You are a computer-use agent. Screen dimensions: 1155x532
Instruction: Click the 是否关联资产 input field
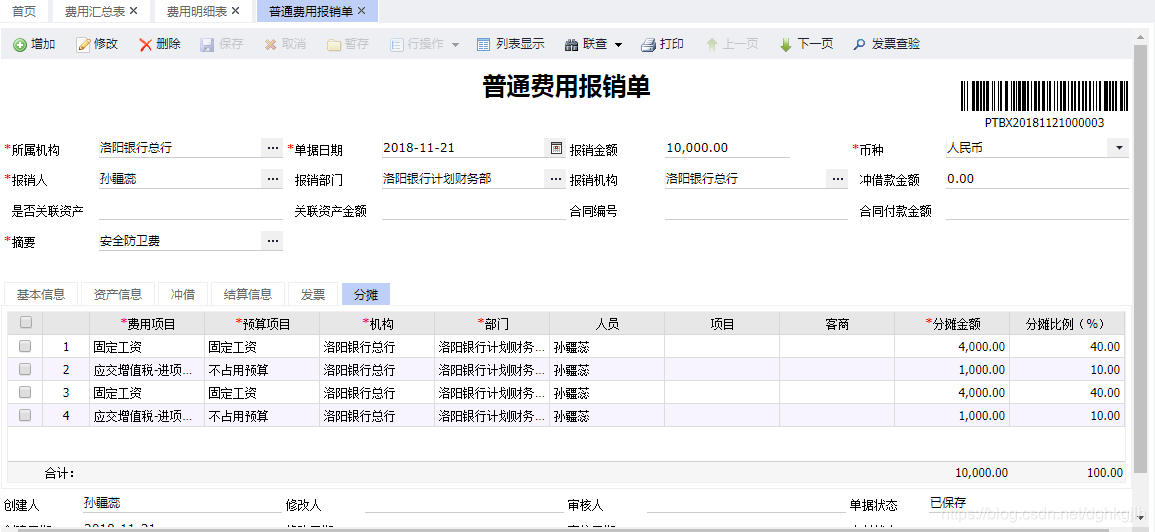click(190, 211)
